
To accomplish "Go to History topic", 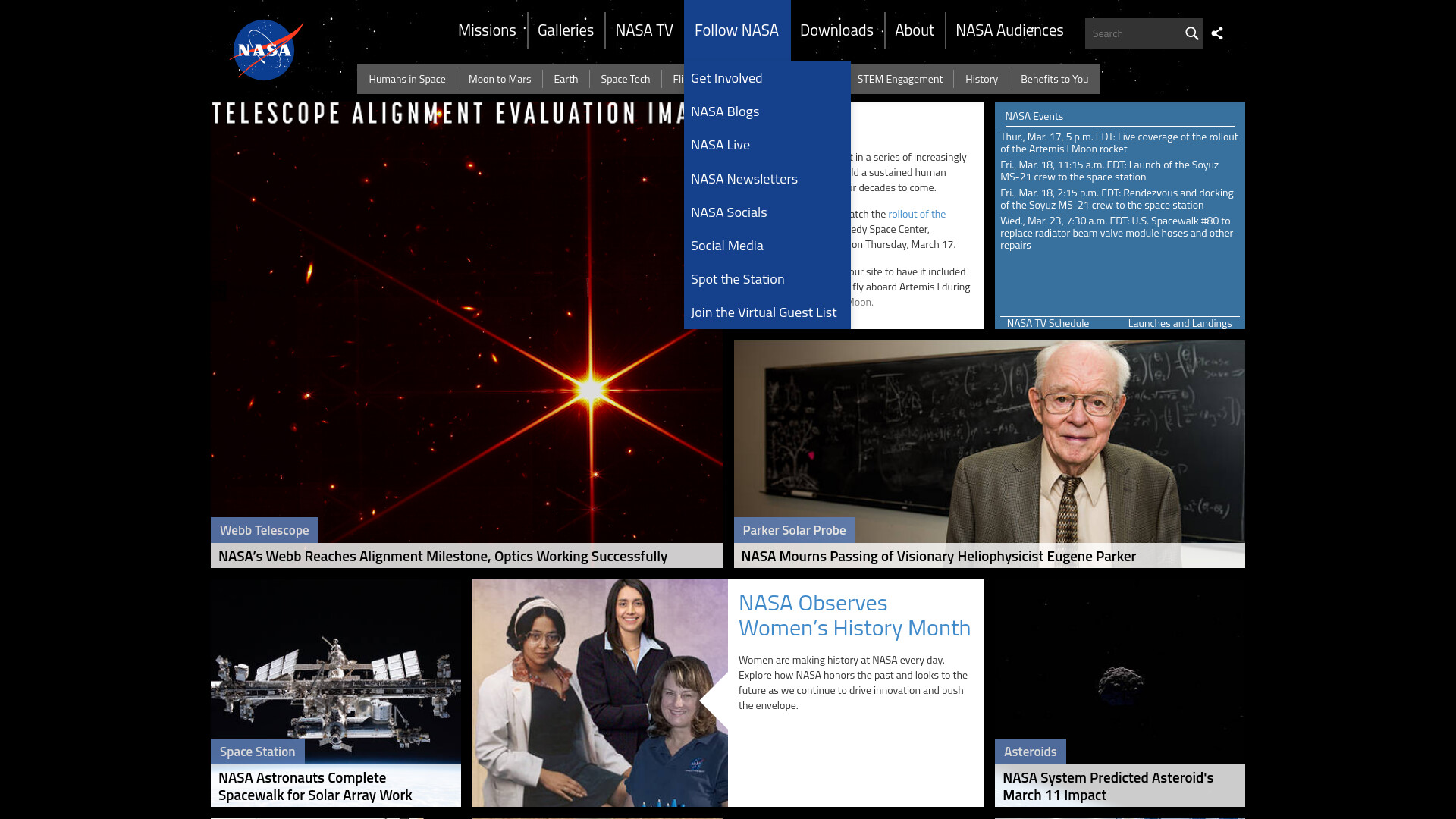I will [981, 79].
